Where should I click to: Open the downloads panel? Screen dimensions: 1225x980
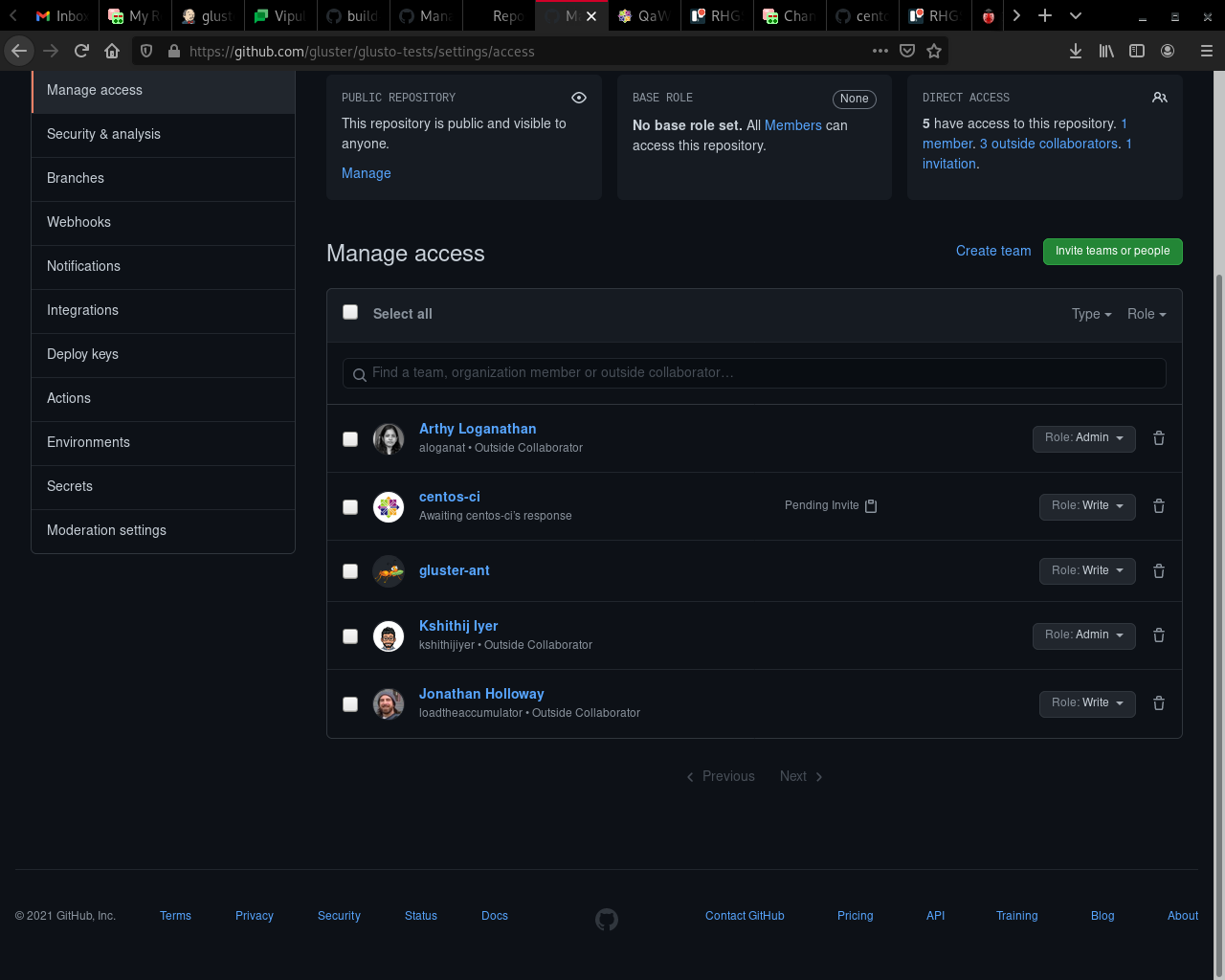[x=1076, y=51]
